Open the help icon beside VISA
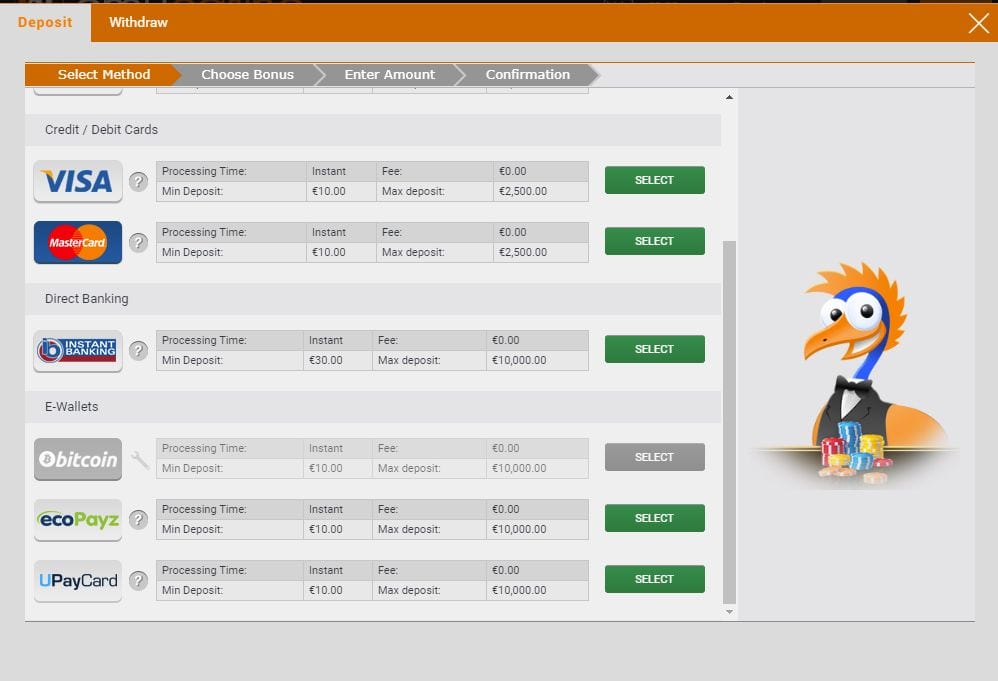This screenshot has width=998, height=681. pyautogui.click(x=139, y=181)
